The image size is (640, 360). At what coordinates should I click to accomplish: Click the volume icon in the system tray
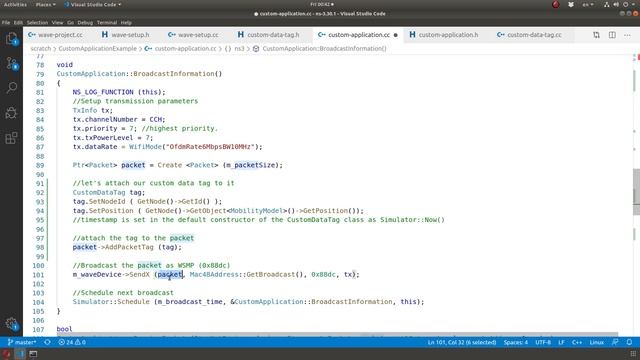[x=616, y=4]
